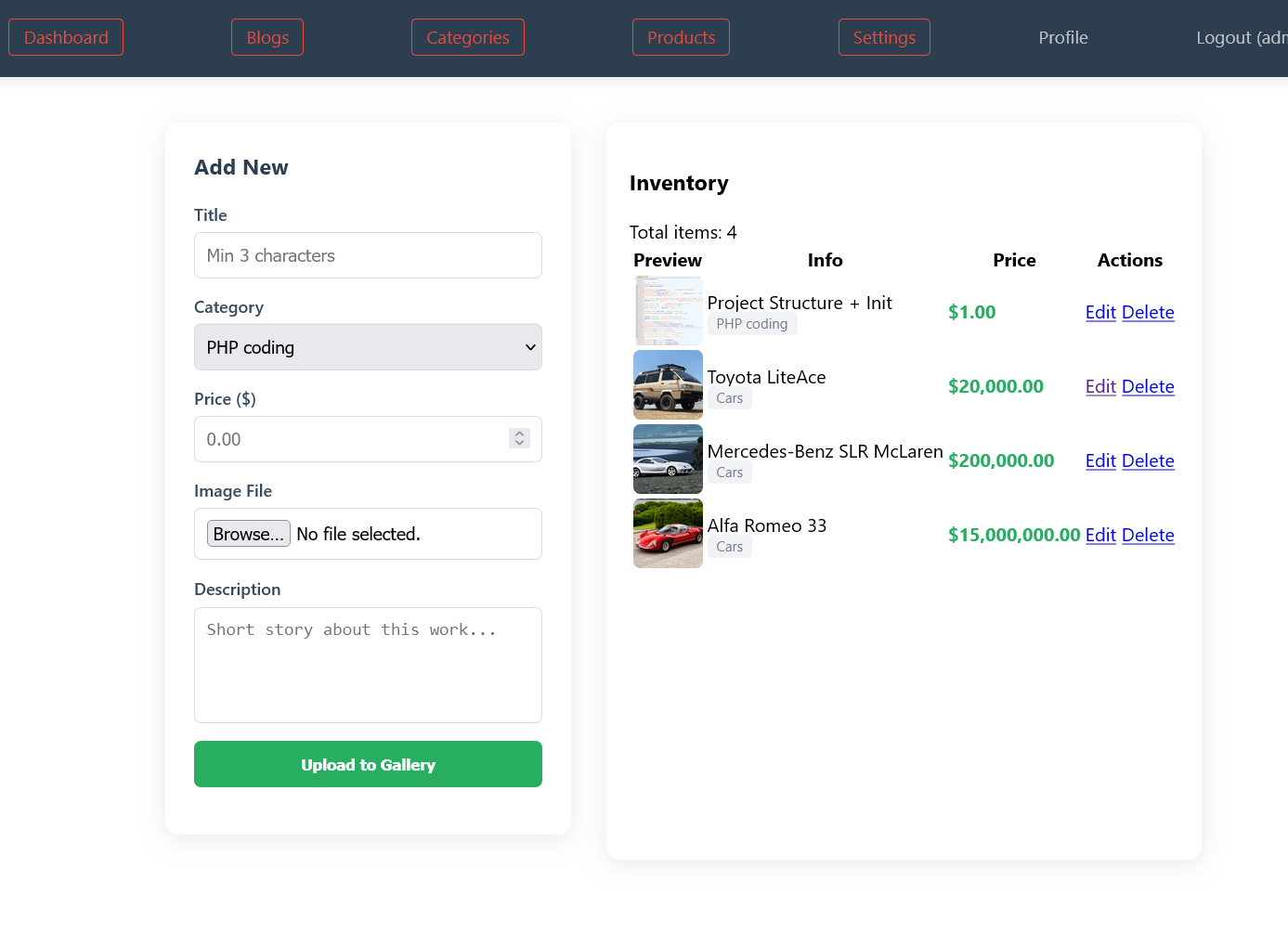Delete the Project Structure + Init item
Viewport: 1288px width, 933px height.
pos(1148,312)
